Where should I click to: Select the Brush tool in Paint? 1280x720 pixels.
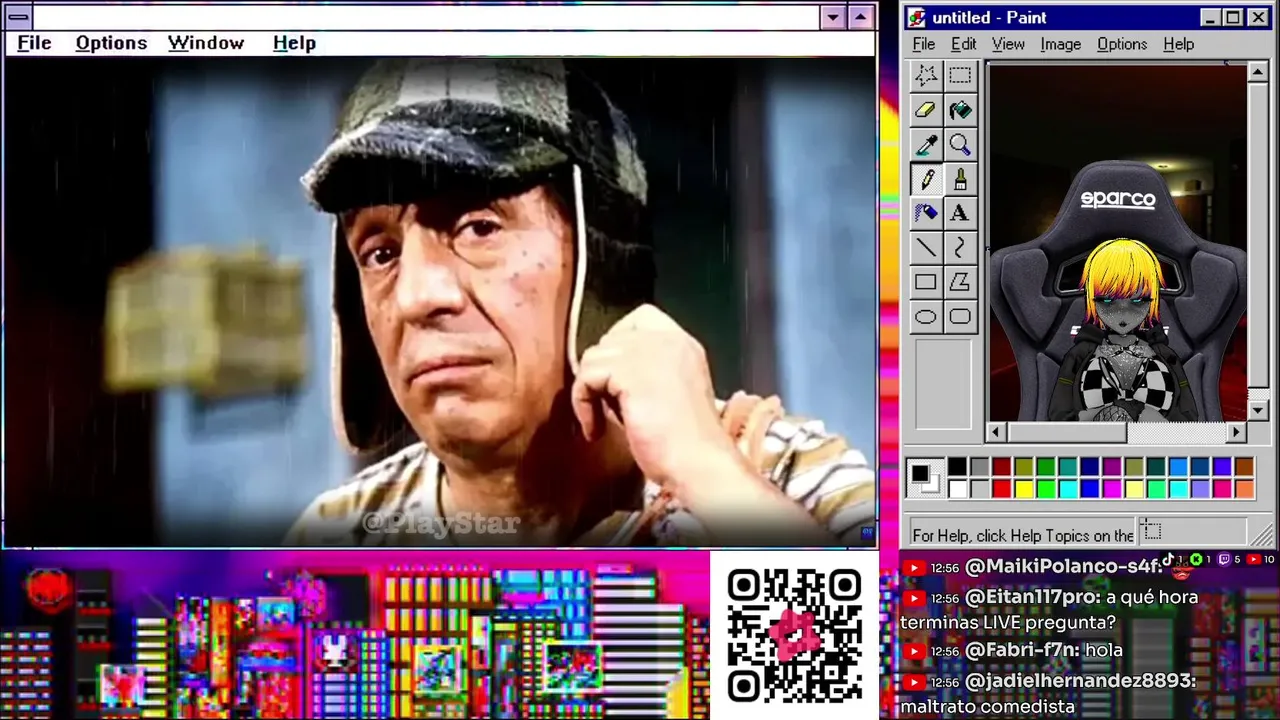click(x=960, y=179)
